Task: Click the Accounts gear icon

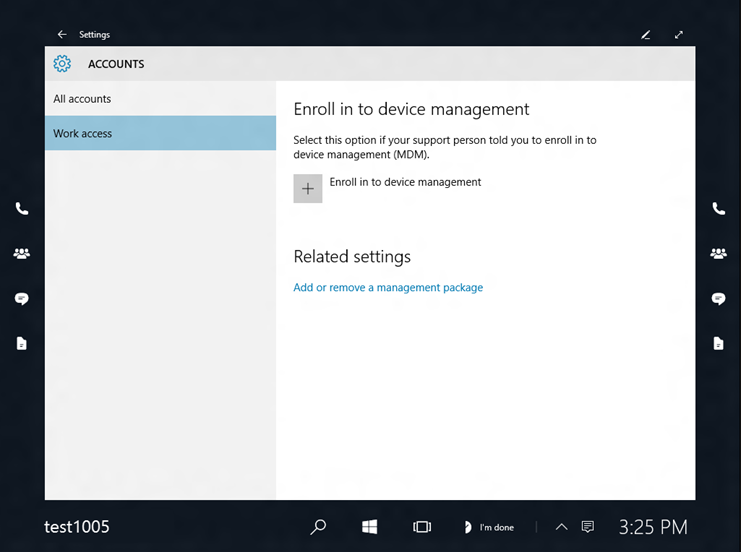Action: (x=62, y=64)
